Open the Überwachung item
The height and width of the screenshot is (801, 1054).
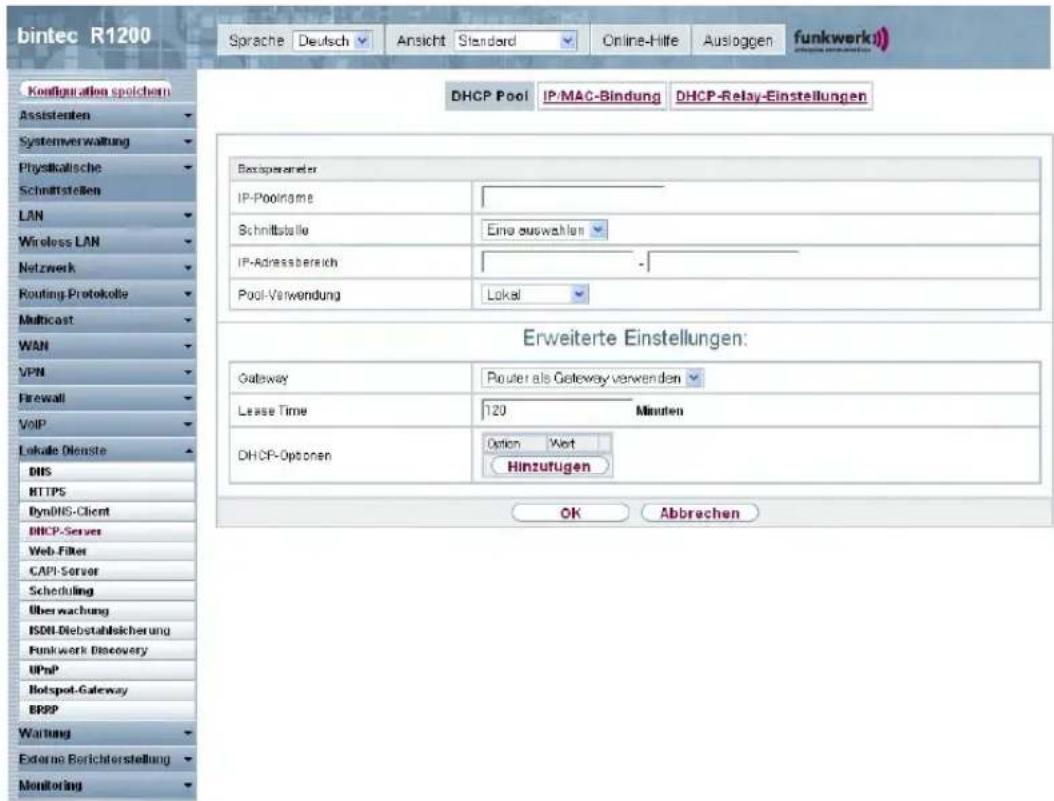pyautogui.click(x=108, y=611)
